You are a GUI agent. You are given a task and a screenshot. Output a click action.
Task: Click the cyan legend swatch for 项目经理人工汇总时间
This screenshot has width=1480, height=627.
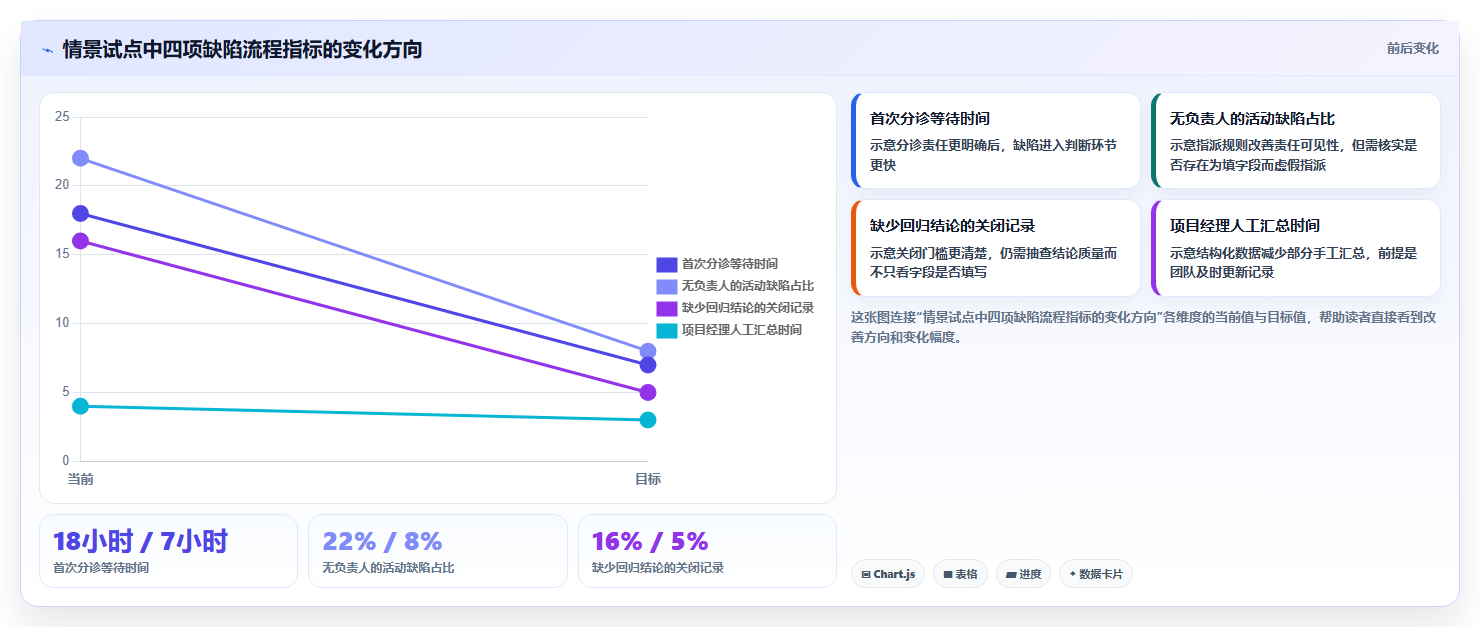[667, 330]
